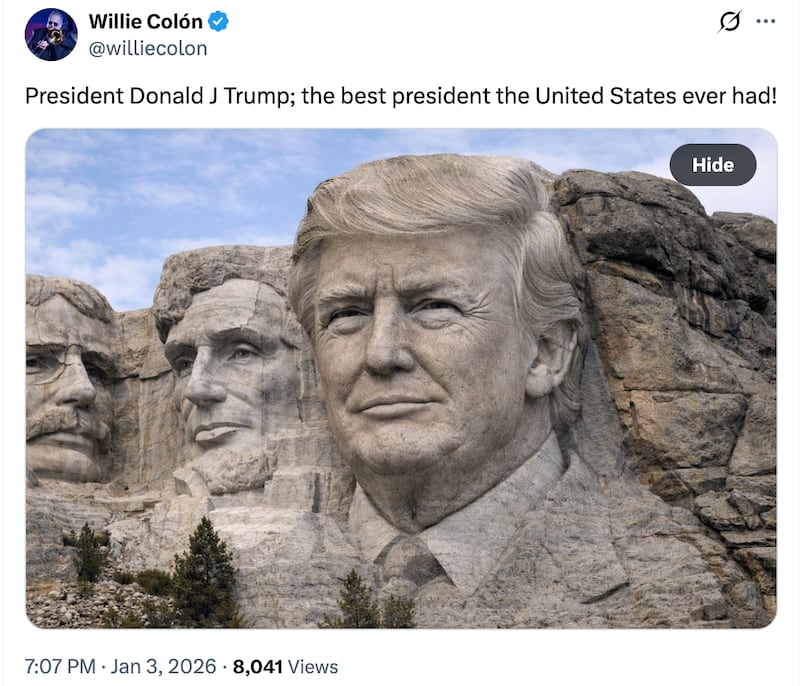Open Willie Colón's profile avatar

[x=51, y=35]
